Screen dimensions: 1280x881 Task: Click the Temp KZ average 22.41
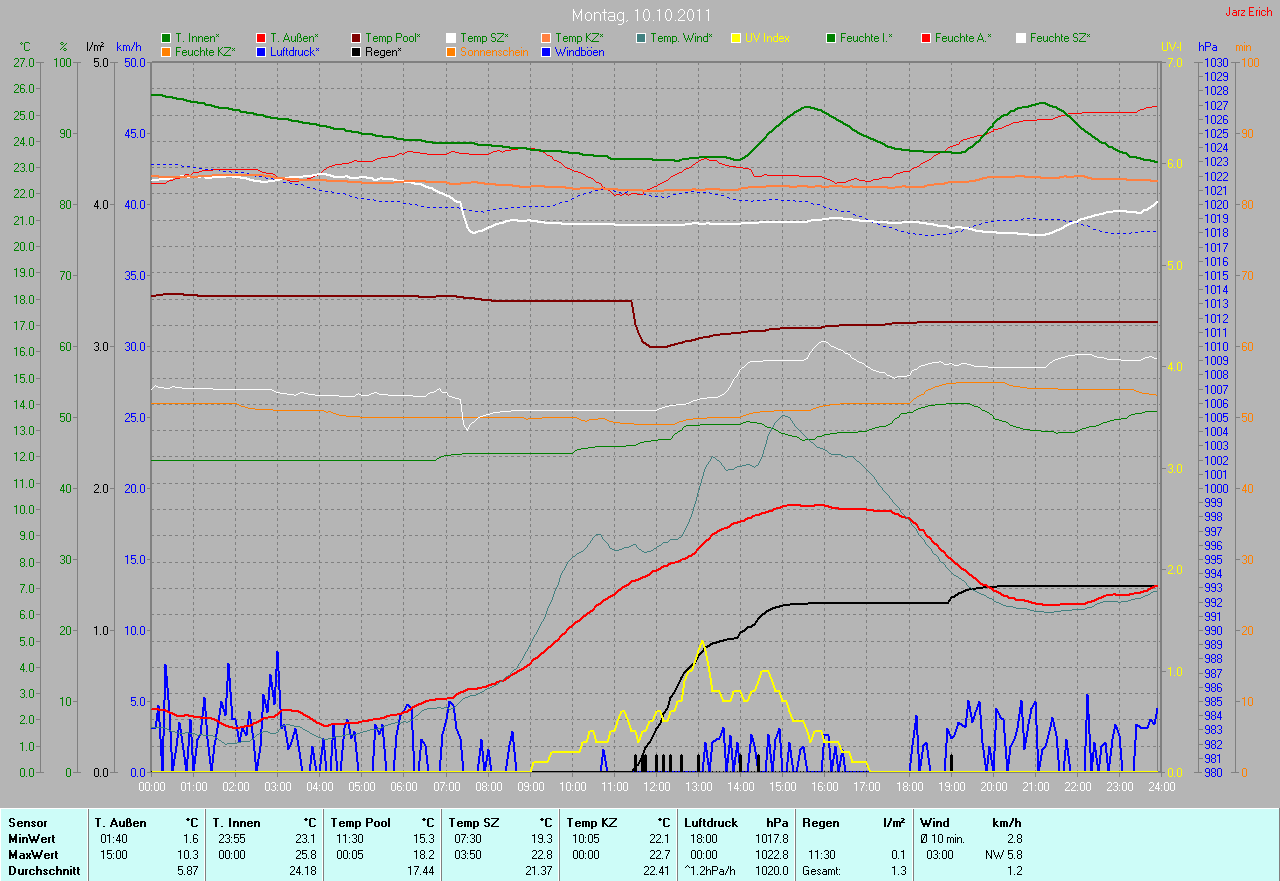pos(655,871)
